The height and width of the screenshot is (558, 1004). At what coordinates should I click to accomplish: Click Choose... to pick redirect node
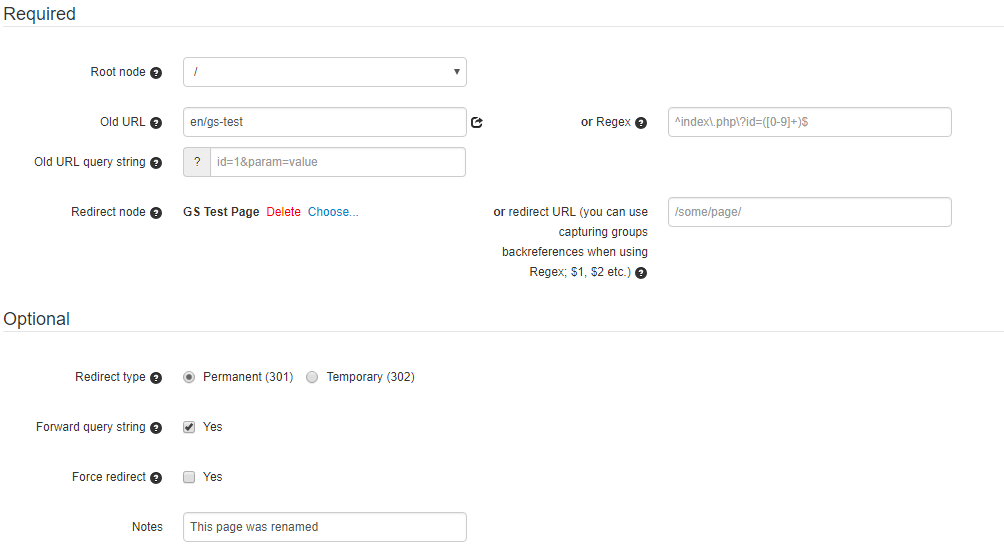[x=333, y=212]
